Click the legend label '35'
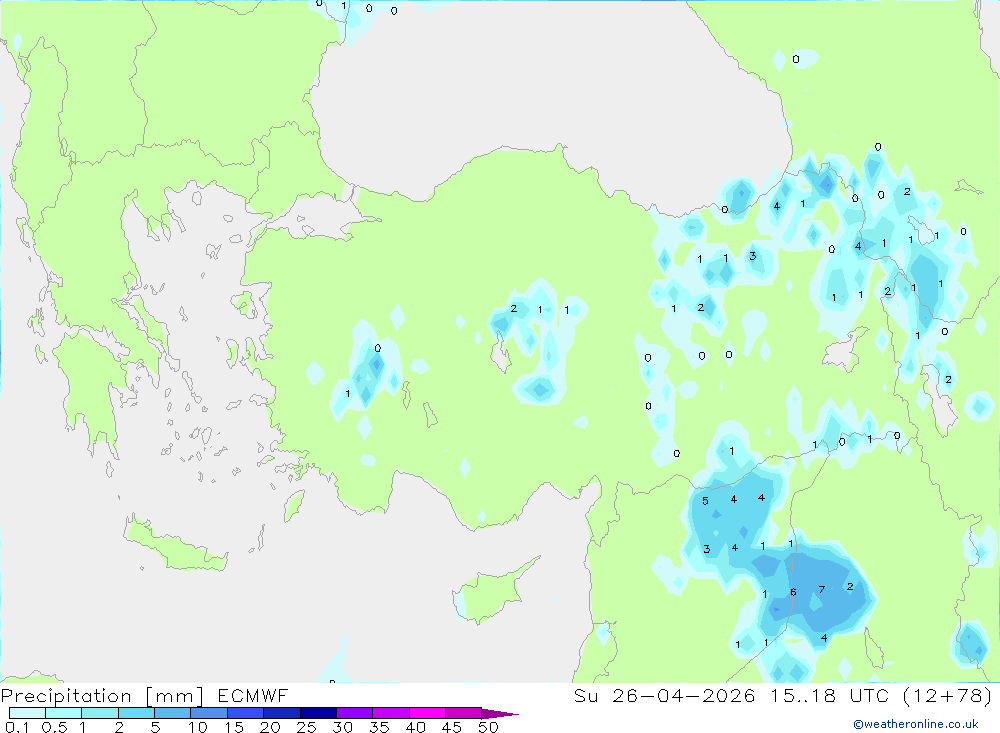Screen dimensions: 1000x733 coord(379,727)
